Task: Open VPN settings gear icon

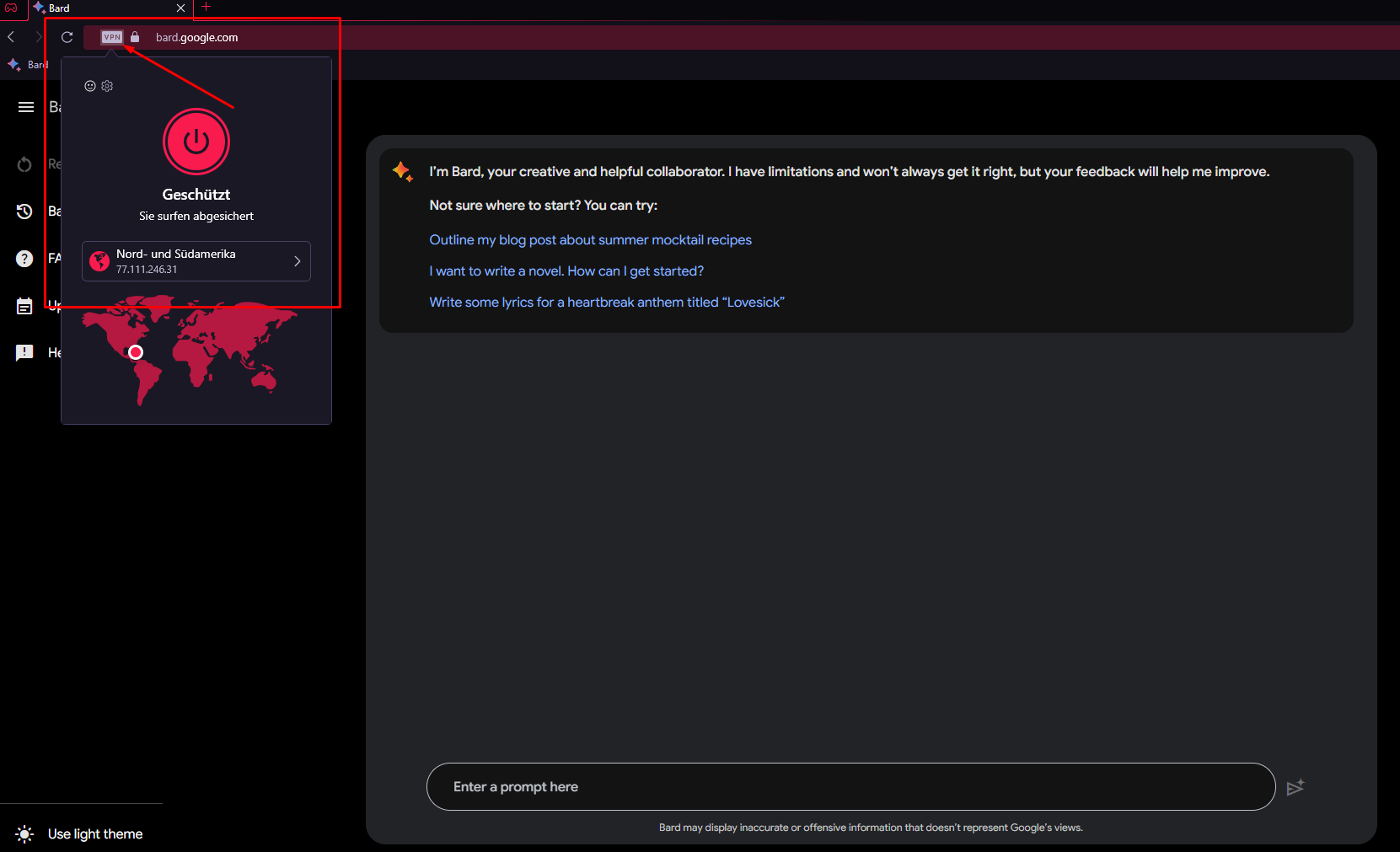Action: click(107, 86)
